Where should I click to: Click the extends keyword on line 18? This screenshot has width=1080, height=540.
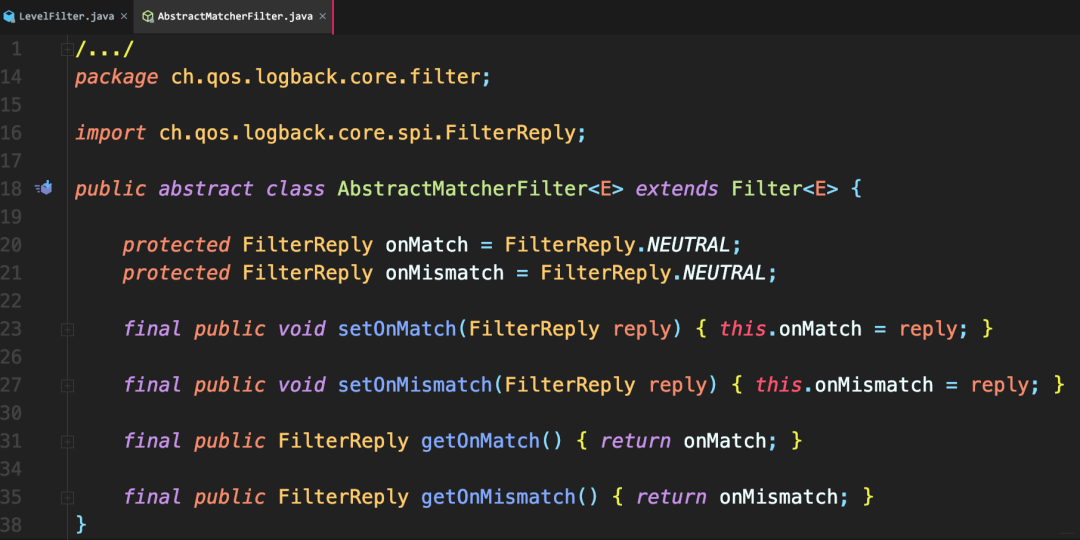[x=677, y=188]
